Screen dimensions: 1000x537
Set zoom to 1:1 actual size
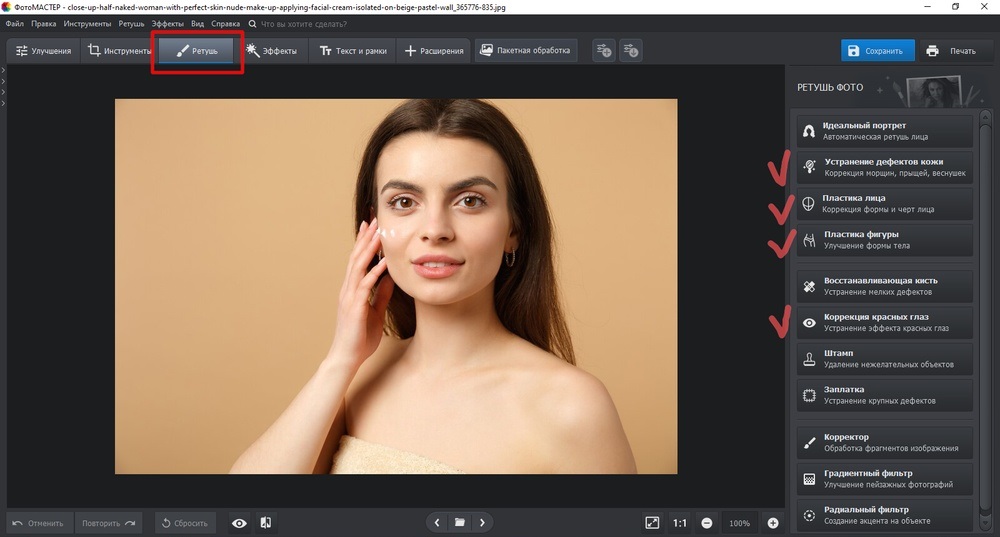pos(680,523)
